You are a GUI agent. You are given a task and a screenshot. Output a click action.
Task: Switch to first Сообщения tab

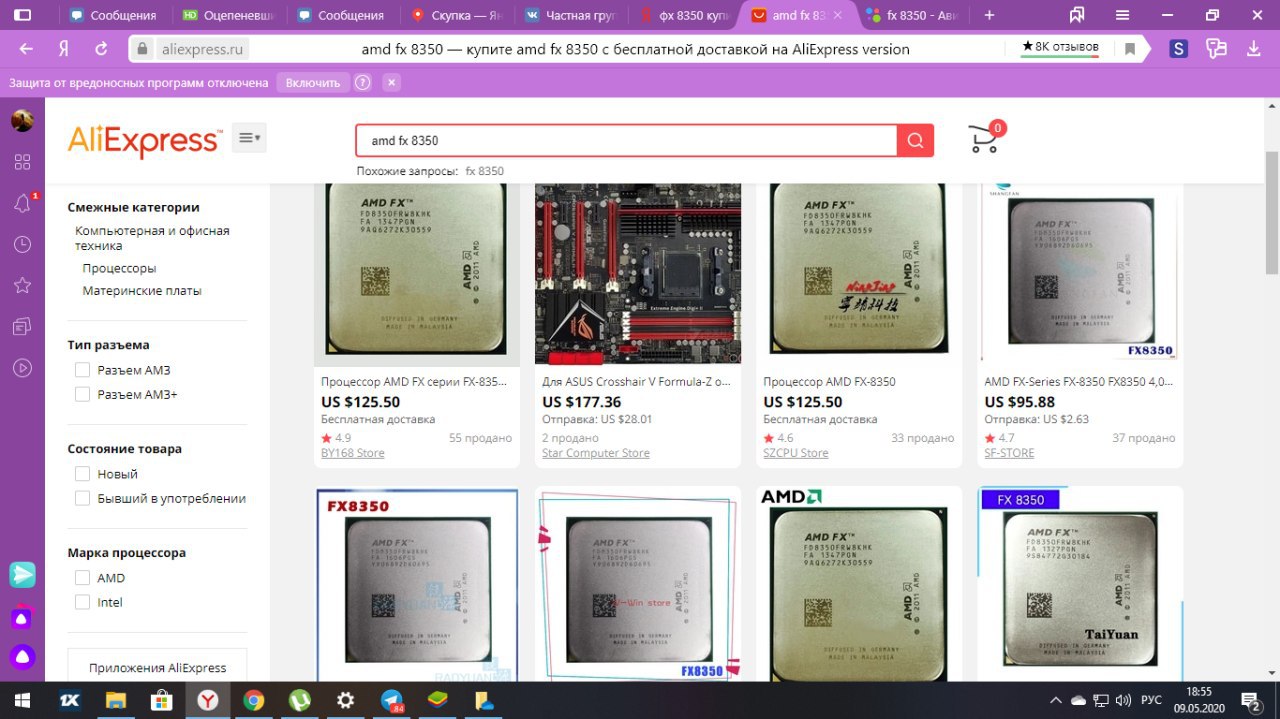116,15
